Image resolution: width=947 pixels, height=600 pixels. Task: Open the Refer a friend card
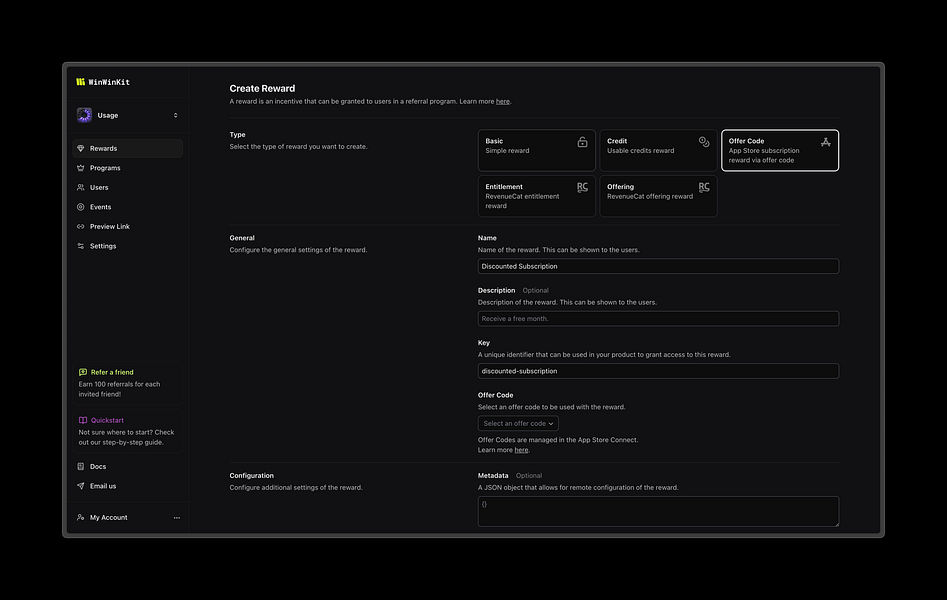(127, 383)
